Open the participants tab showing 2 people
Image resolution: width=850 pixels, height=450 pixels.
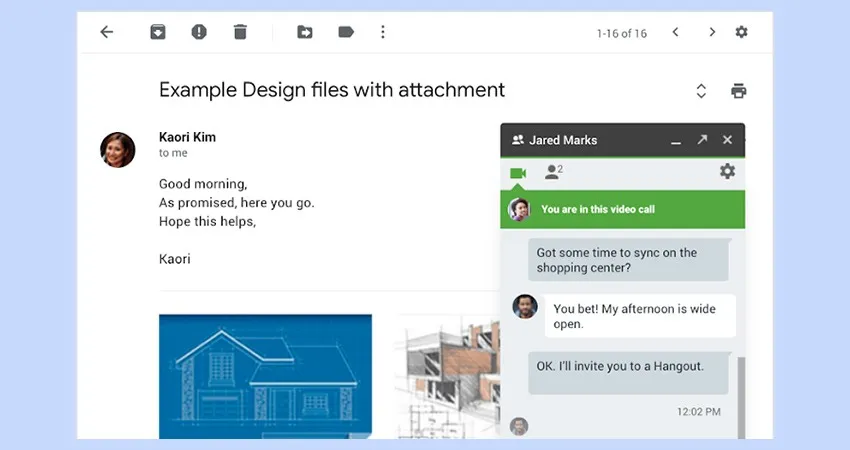[x=553, y=172]
